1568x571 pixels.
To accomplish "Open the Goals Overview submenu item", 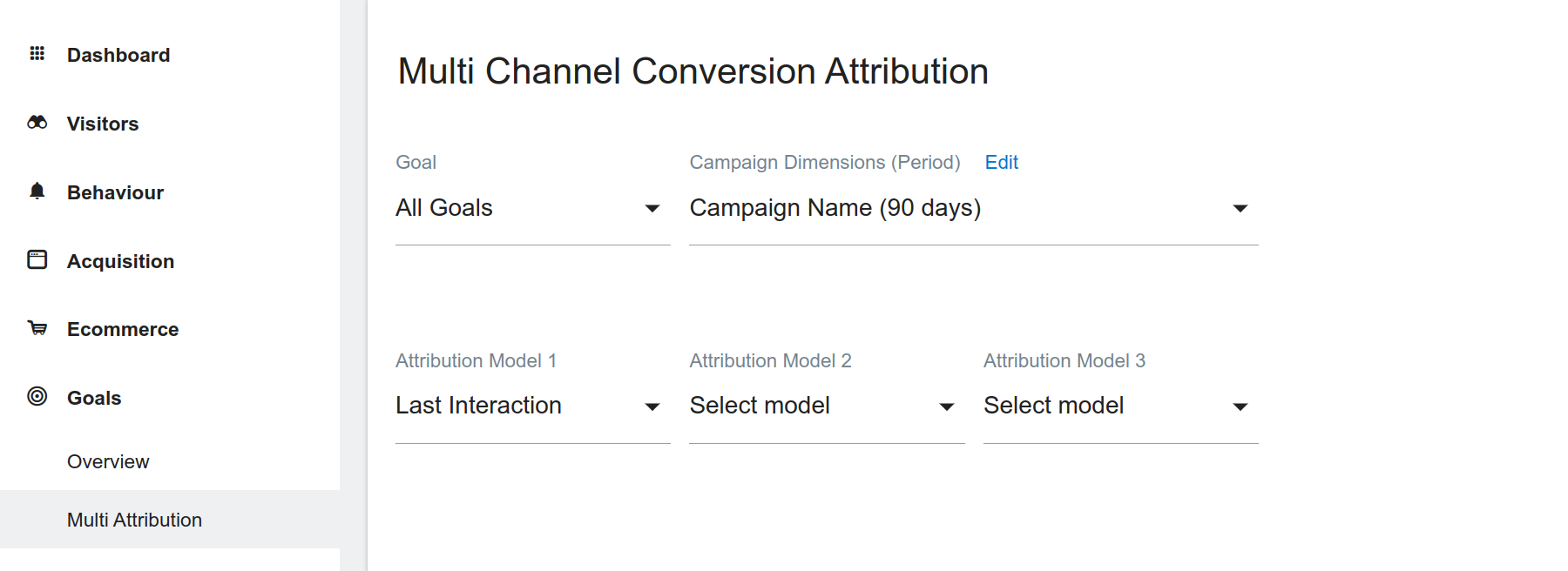I will (108, 462).
